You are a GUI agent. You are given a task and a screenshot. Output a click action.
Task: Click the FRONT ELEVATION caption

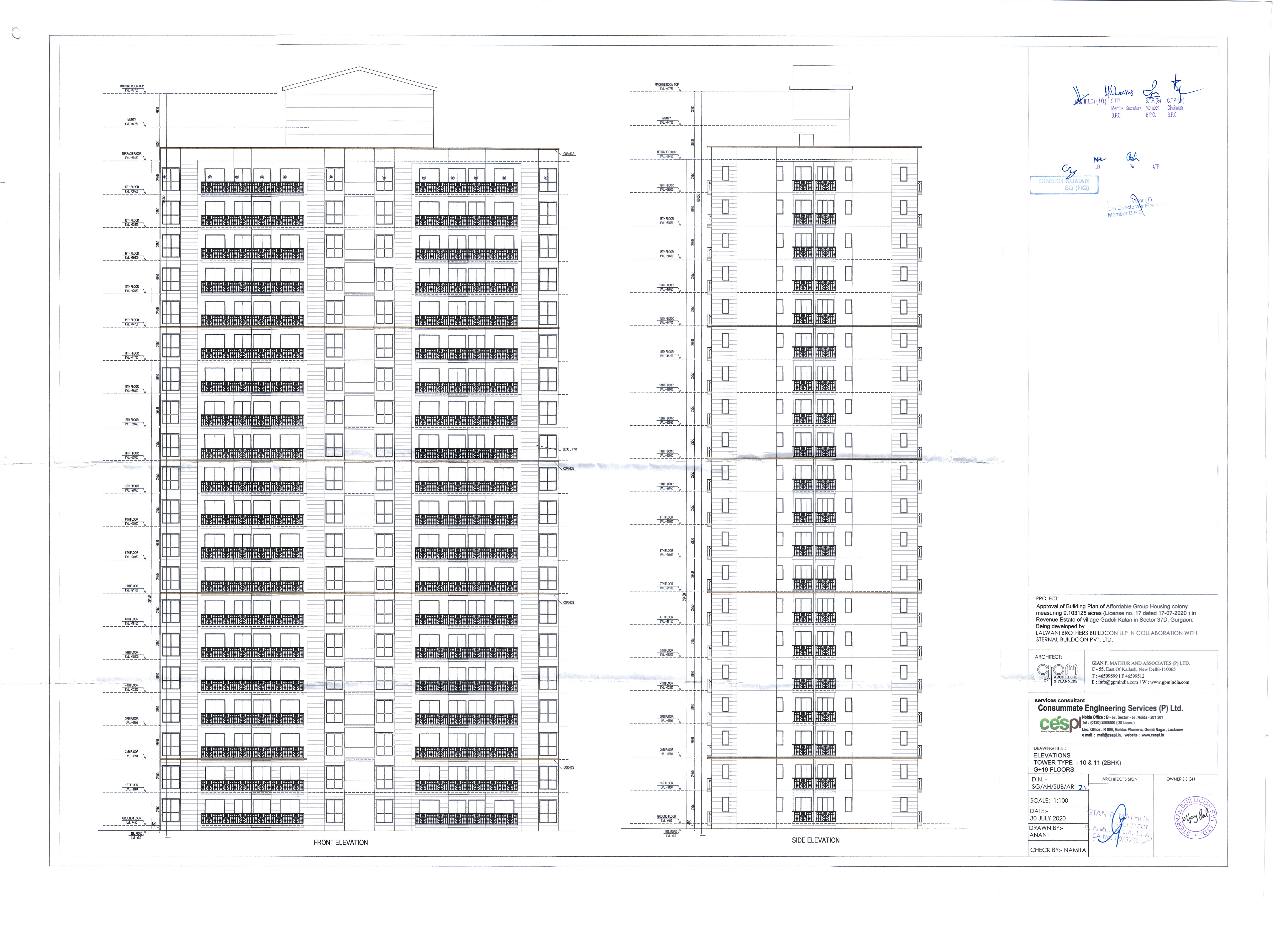341,842
